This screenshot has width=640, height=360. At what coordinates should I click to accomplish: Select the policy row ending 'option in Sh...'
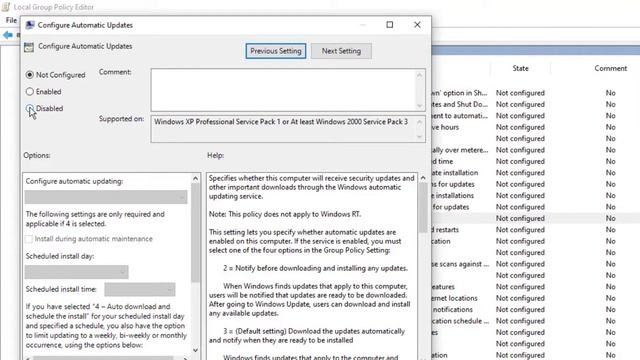(x=536, y=93)
